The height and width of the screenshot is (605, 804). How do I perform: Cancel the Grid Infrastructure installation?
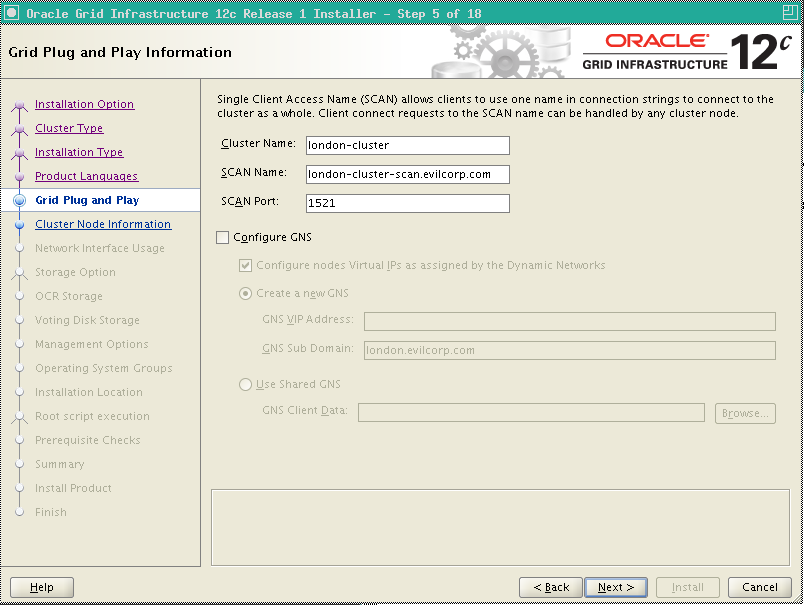pos(759,587)
